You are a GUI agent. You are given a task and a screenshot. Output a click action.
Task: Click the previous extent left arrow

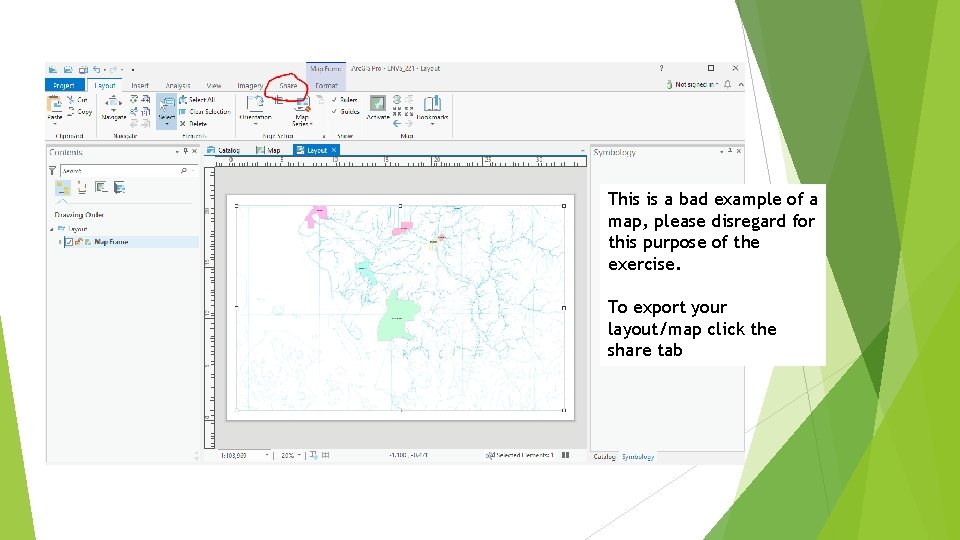(397, 124)
